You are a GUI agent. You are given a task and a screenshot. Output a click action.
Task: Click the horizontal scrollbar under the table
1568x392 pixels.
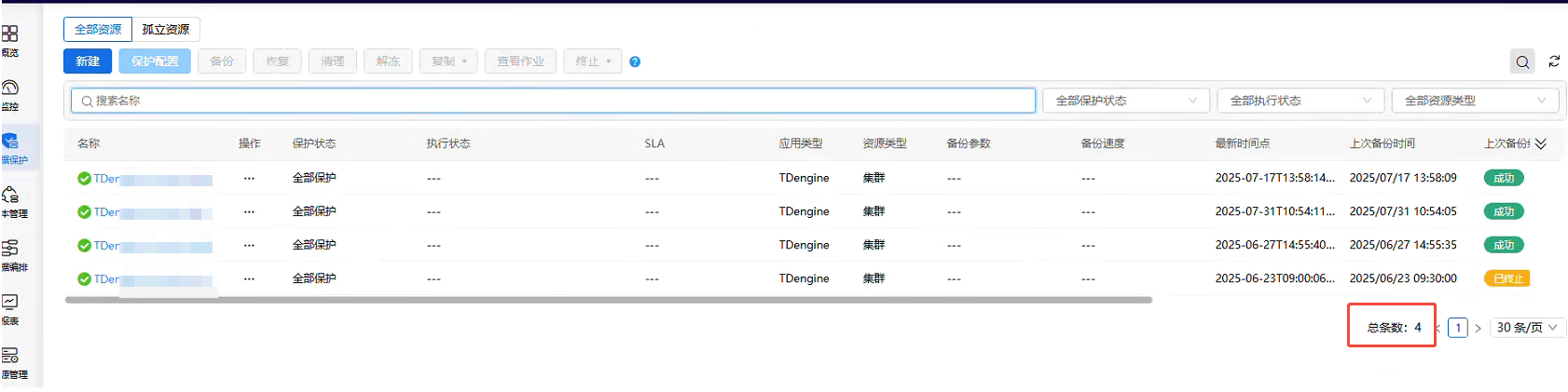coord(609,300)
